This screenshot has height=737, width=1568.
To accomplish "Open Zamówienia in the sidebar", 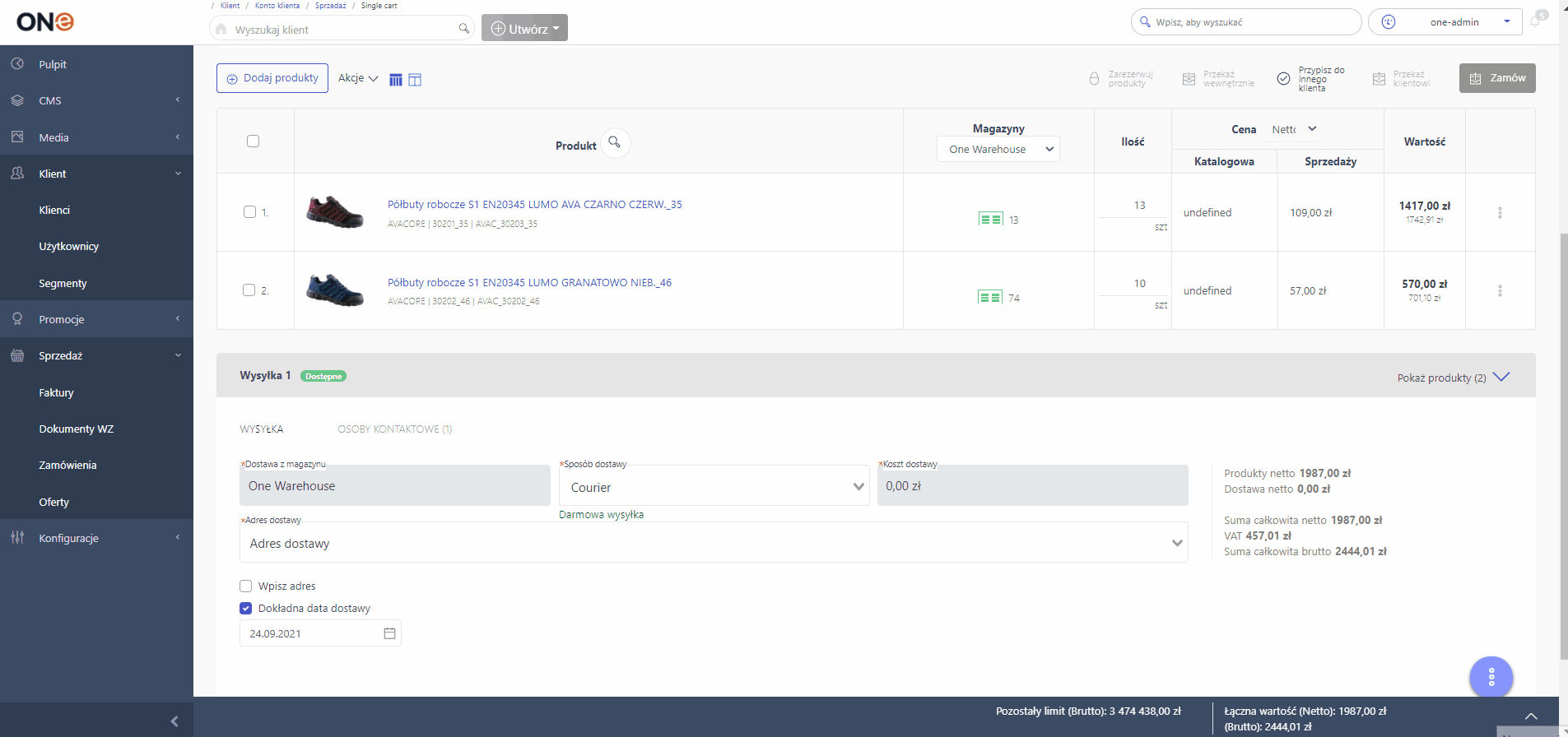I will (67, 466).
